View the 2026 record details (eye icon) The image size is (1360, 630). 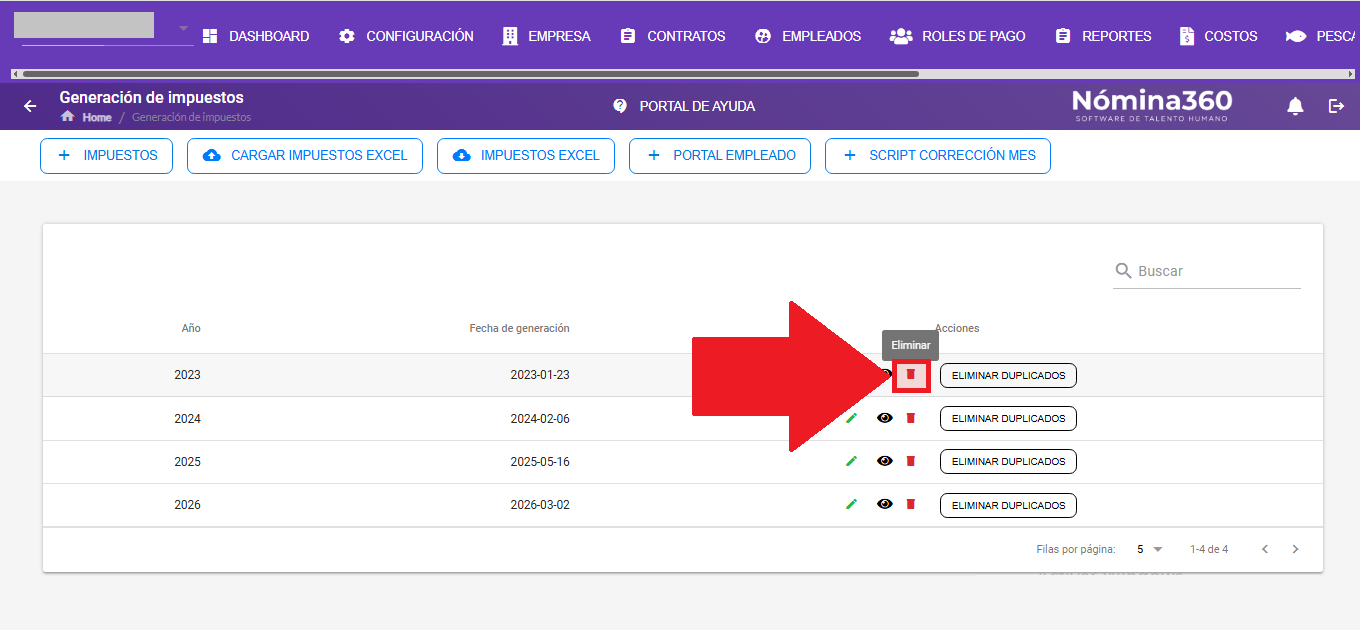pos(884,504)
